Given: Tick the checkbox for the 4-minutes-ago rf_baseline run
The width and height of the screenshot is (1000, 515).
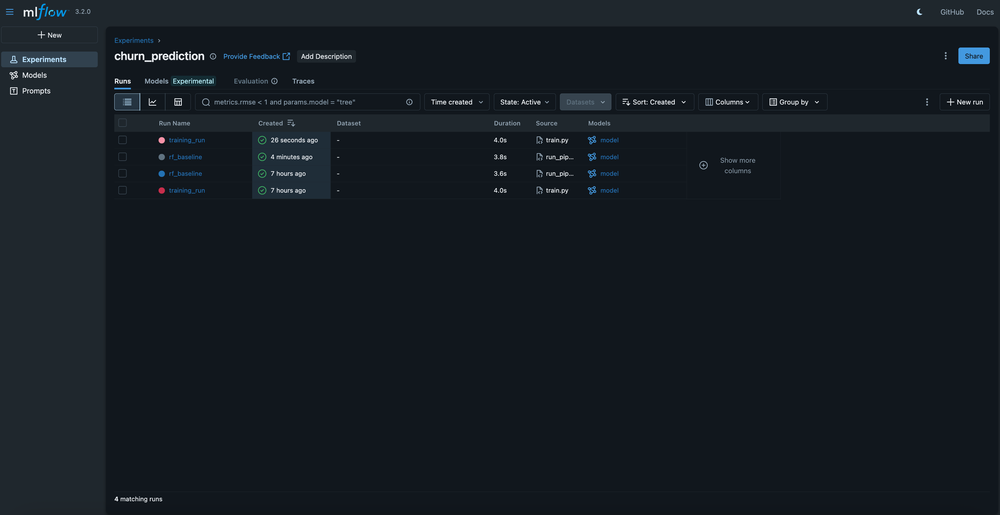Looking at the screenshot, I should click(123, 157).
